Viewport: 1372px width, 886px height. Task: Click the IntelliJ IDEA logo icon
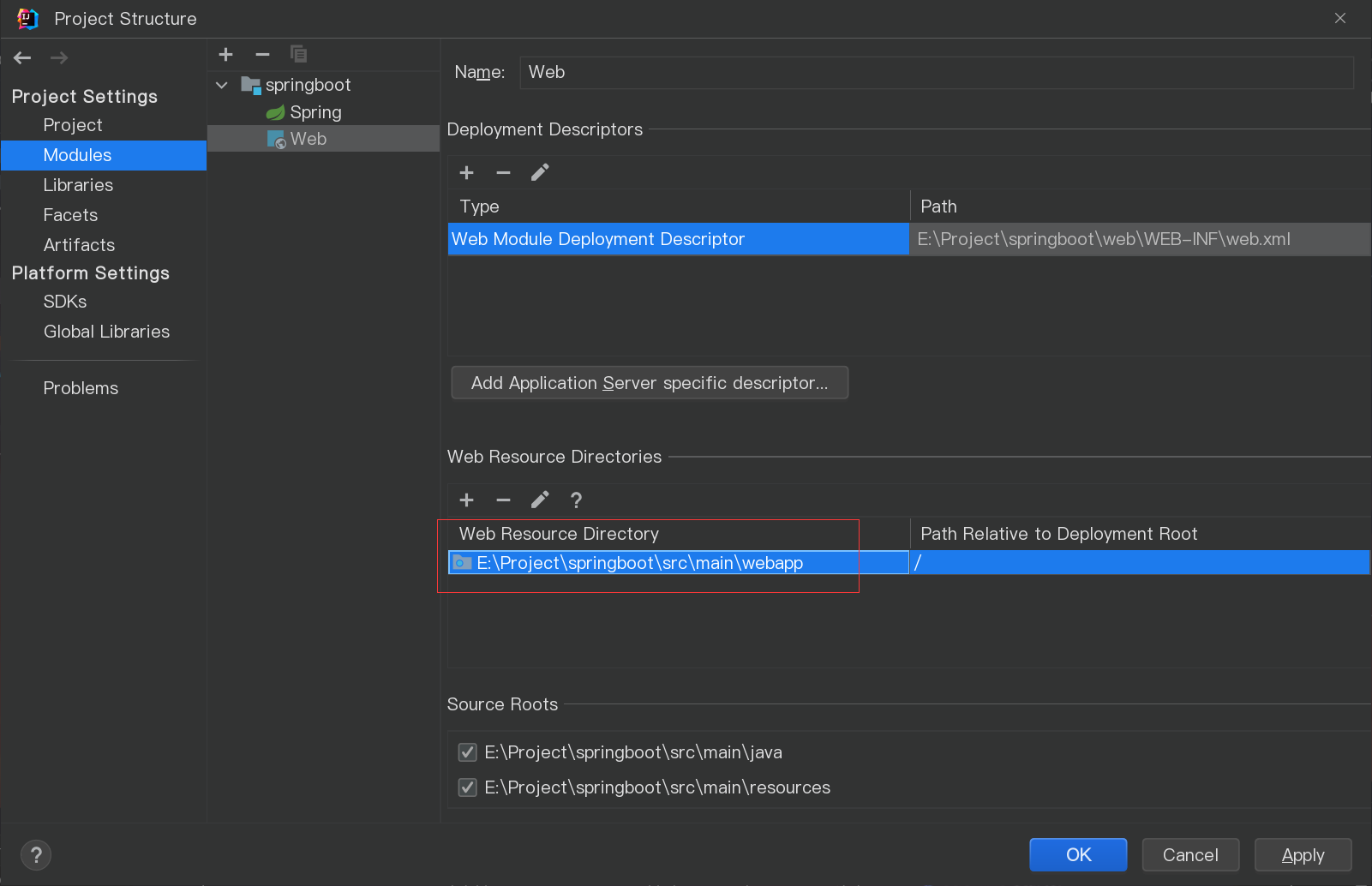27,19
